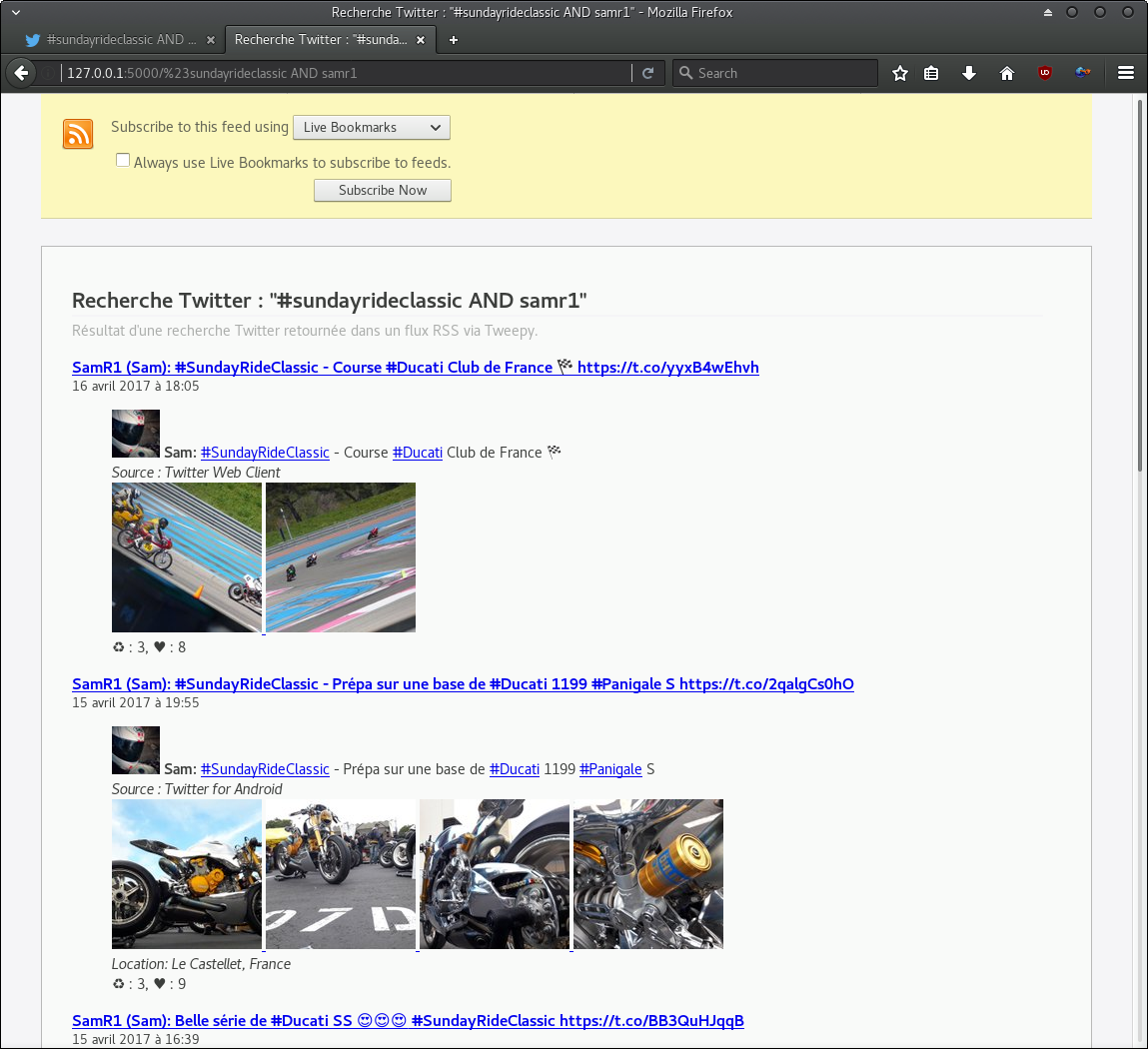This screenshot has width=1148, height=1049.
Task: Click the Résultat d'une recherche Twitter subtitle
Action: point(305,331)
